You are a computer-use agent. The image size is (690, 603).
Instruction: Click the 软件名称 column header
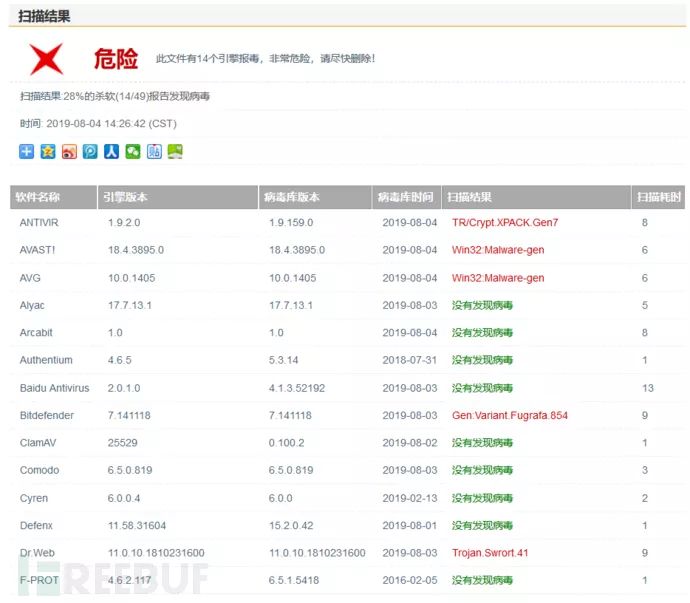pyautogui.click(x=53, y=197)
